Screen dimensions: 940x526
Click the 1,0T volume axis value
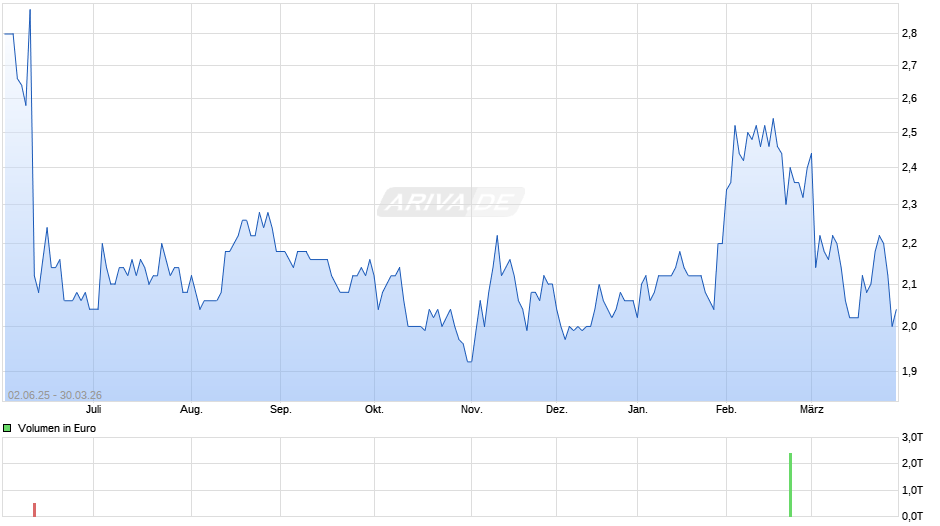coord(912,490)
